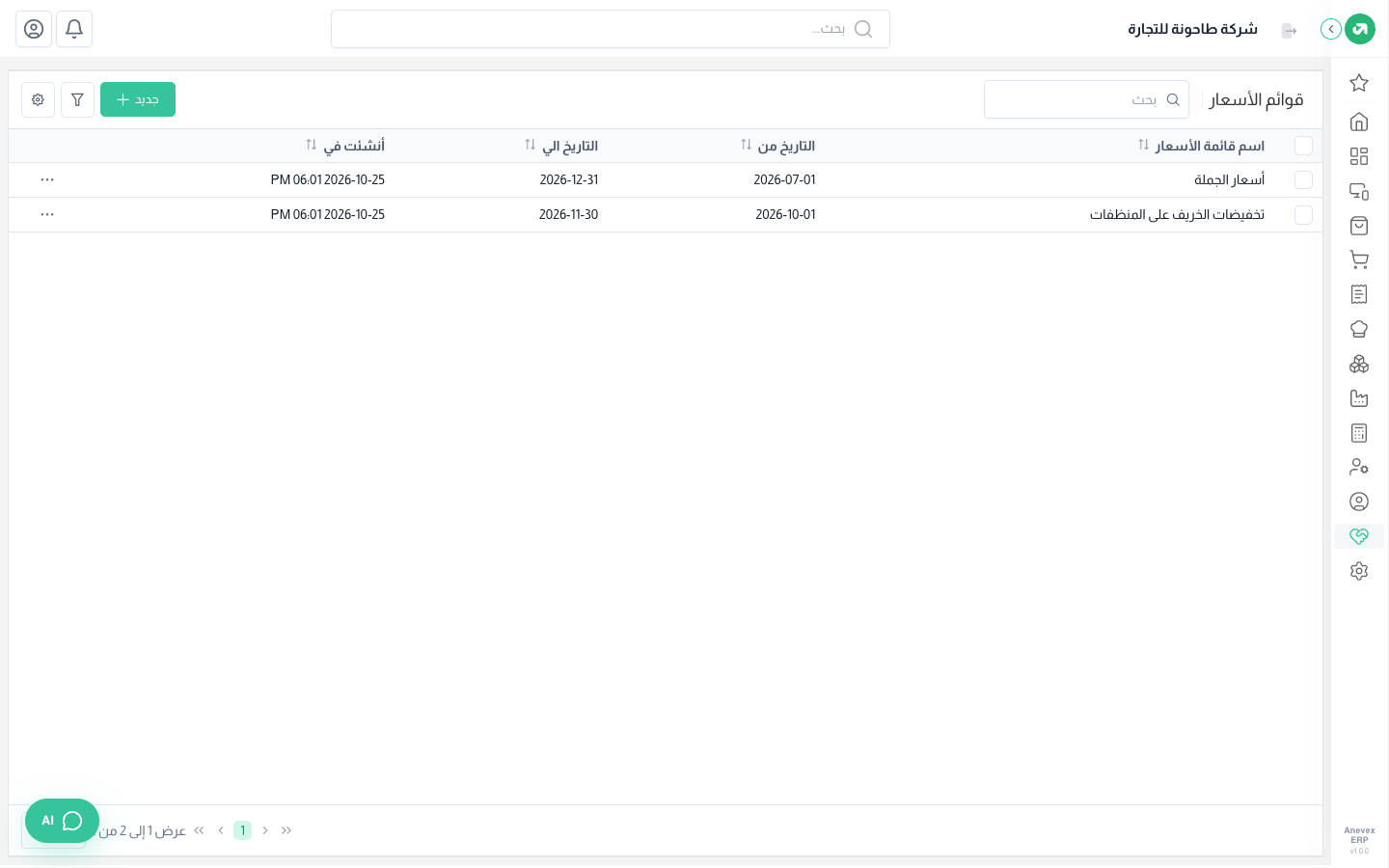Click the أسعار الجملة price list name
Viewport: 1389px width, 868px height.
[x=1229, y=180]
